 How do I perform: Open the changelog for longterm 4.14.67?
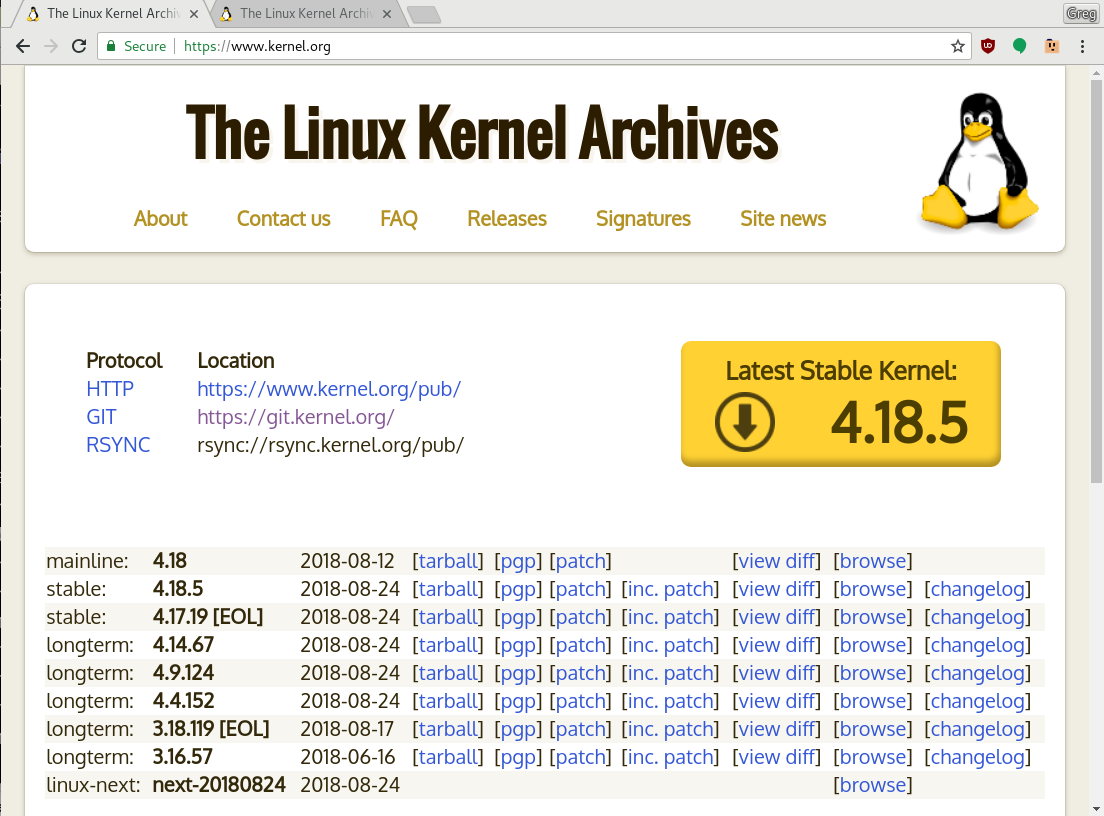977,645
